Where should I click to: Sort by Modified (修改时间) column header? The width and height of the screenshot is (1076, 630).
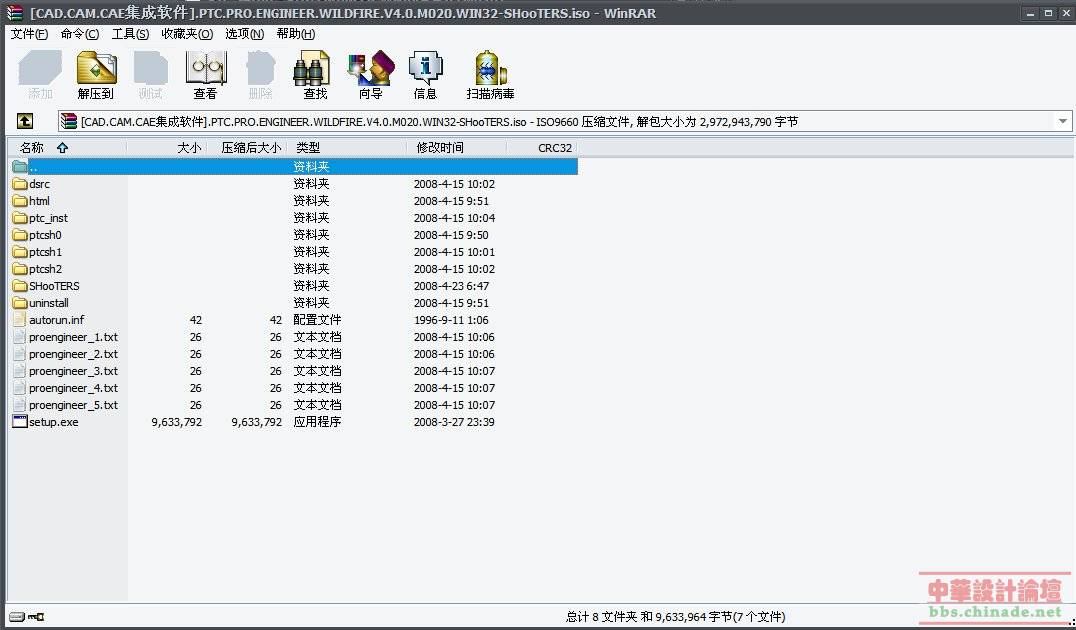(456, 148)
